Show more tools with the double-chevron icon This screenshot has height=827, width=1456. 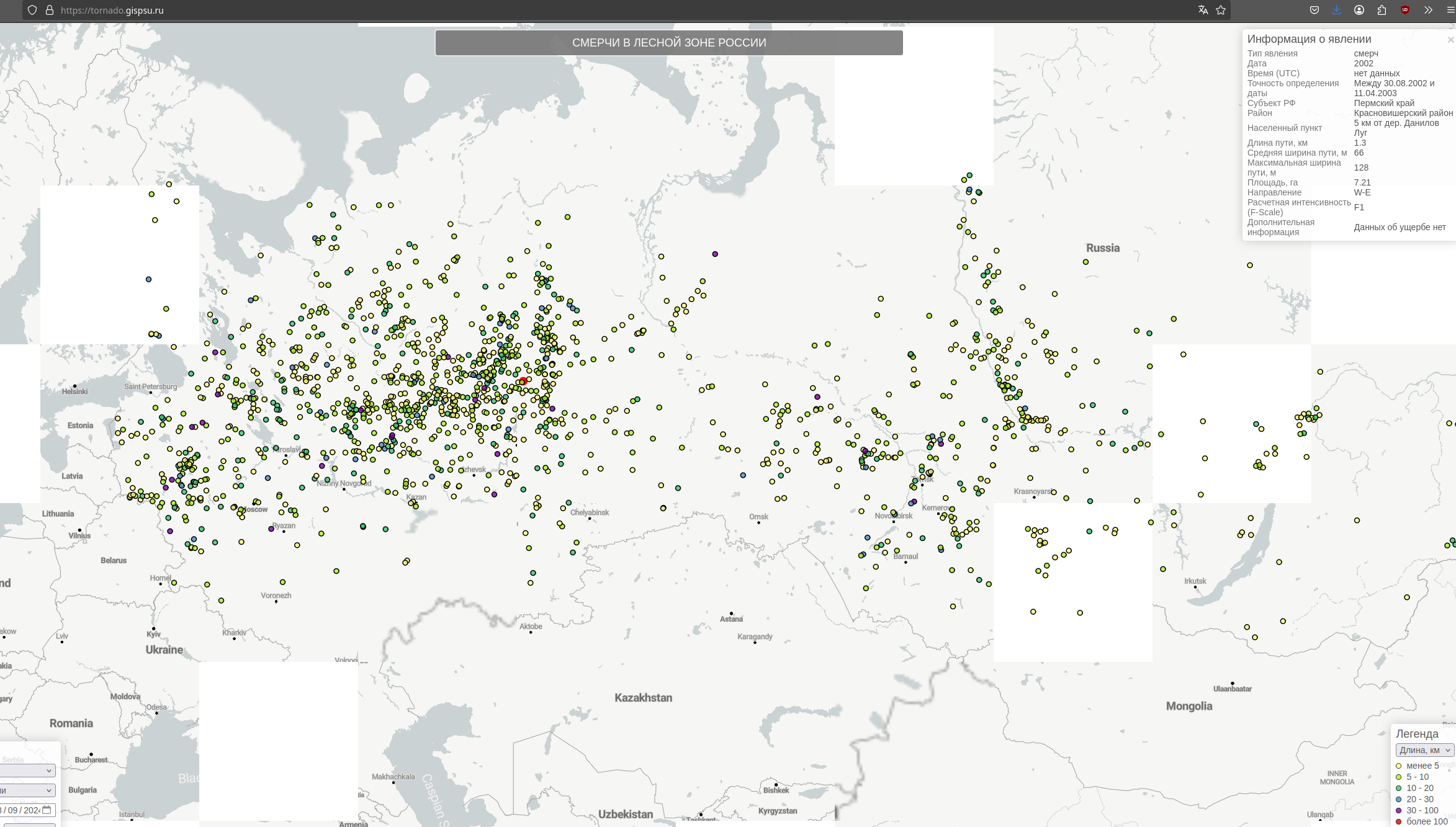click(1429, 10)
